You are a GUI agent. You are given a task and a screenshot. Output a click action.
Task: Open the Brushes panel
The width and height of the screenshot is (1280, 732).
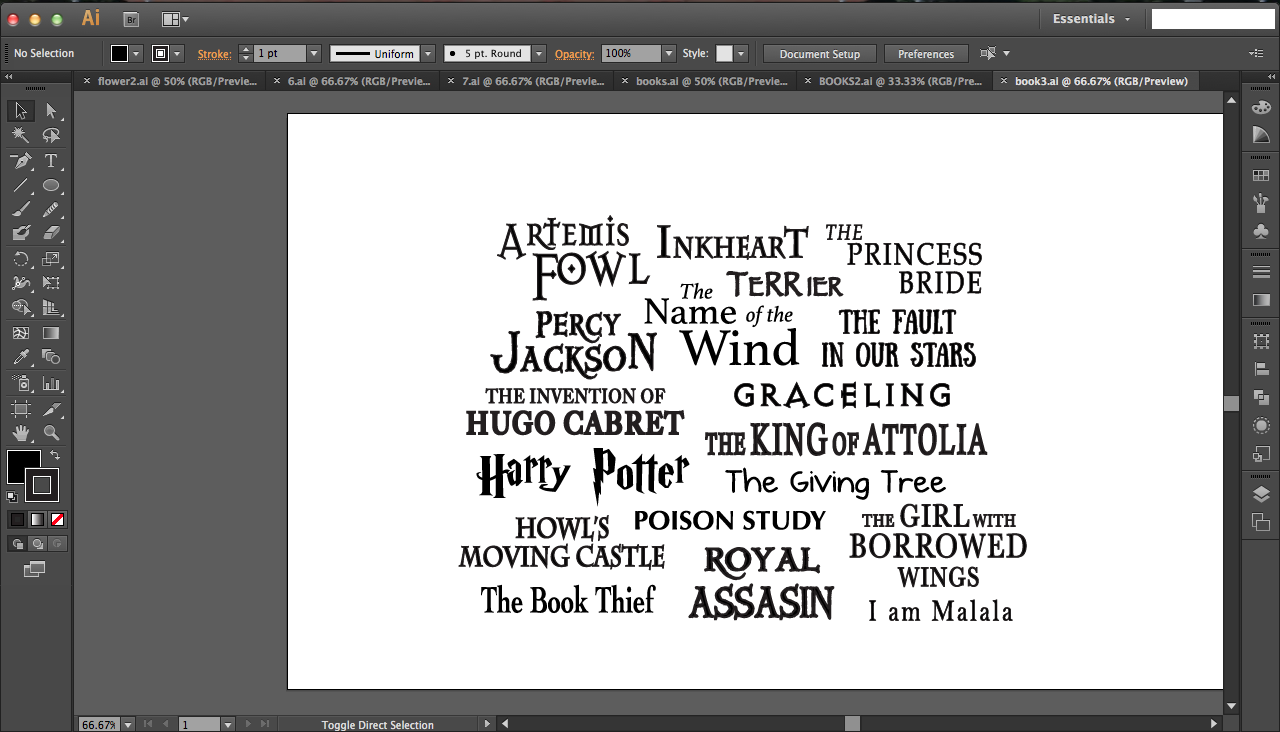click(1261, 203)
